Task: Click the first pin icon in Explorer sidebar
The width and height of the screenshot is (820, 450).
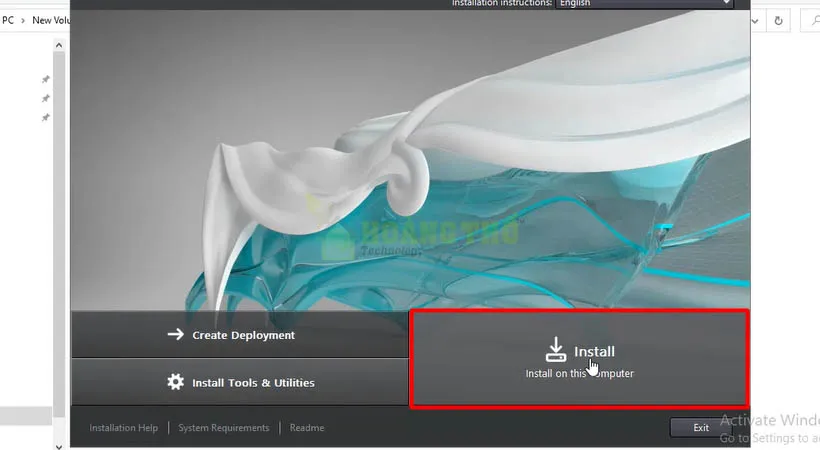Action: (45, 80)
